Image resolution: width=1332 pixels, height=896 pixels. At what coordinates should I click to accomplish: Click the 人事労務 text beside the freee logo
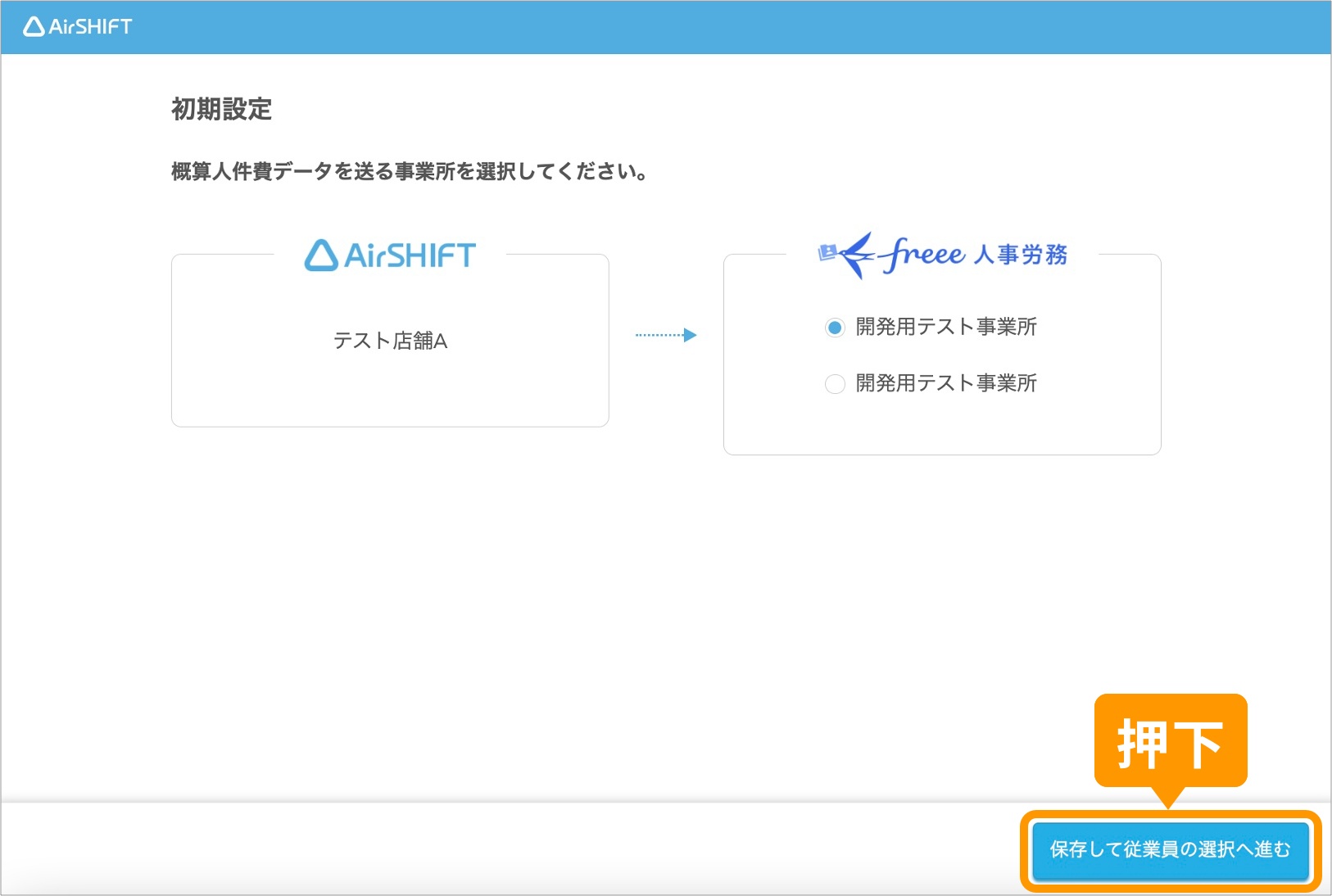coord(1021,255)
